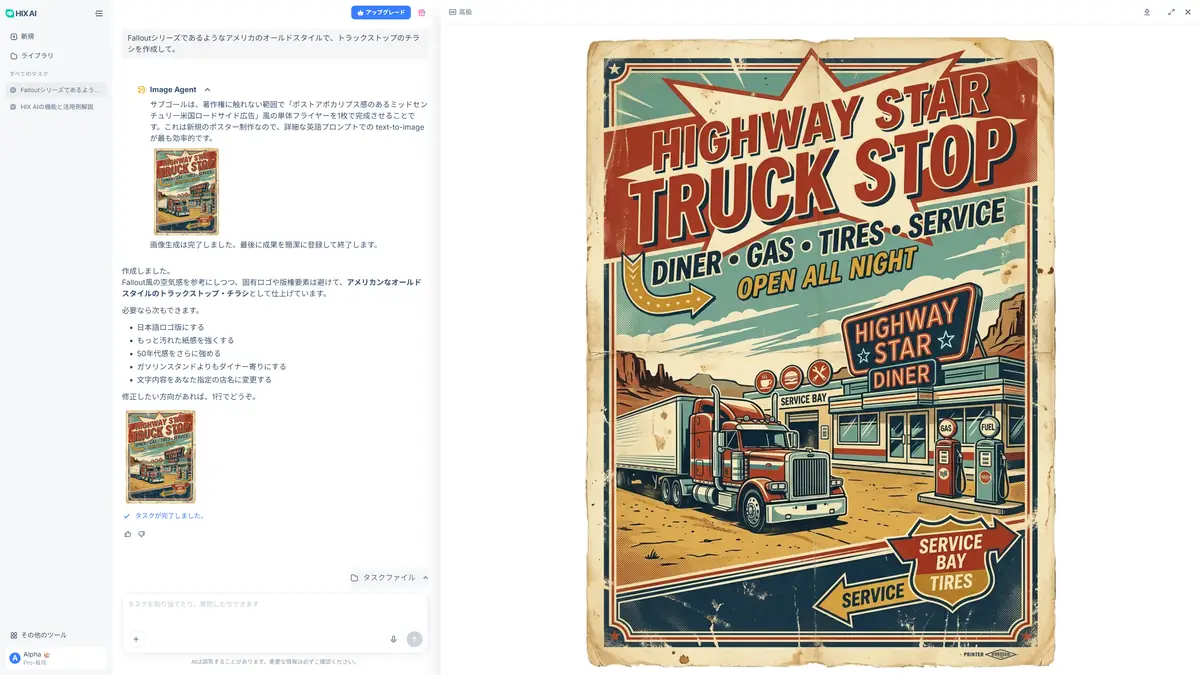Click the thumbs down feedback icon
This screenshot has height=675, width=1200.
tap(142, 534)
